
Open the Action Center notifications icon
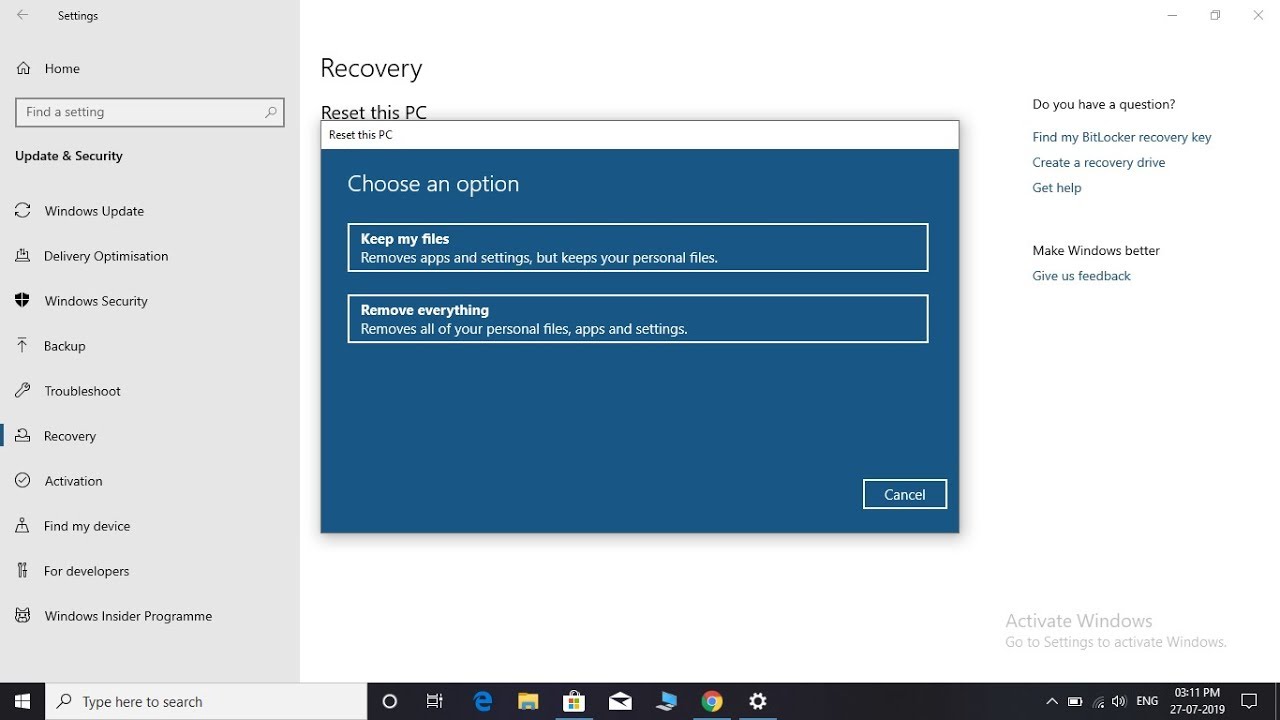1249,701
